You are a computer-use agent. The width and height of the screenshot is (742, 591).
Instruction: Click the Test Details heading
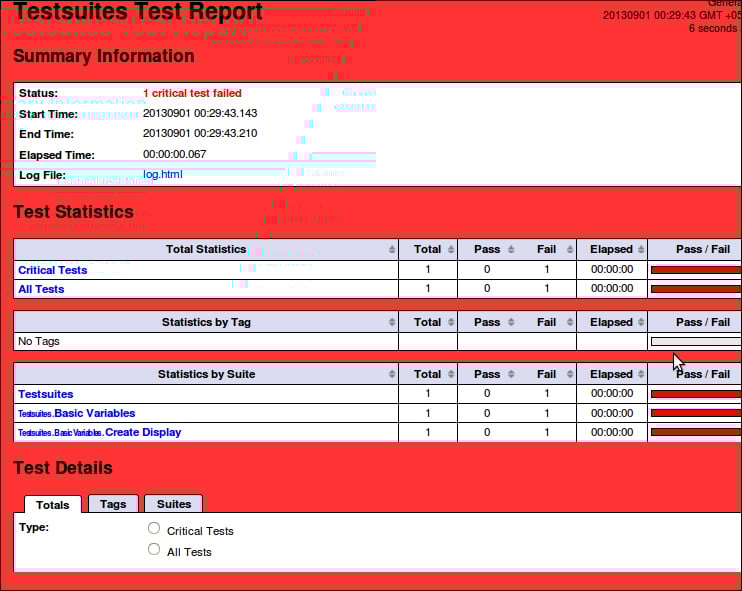coord(63,468)
